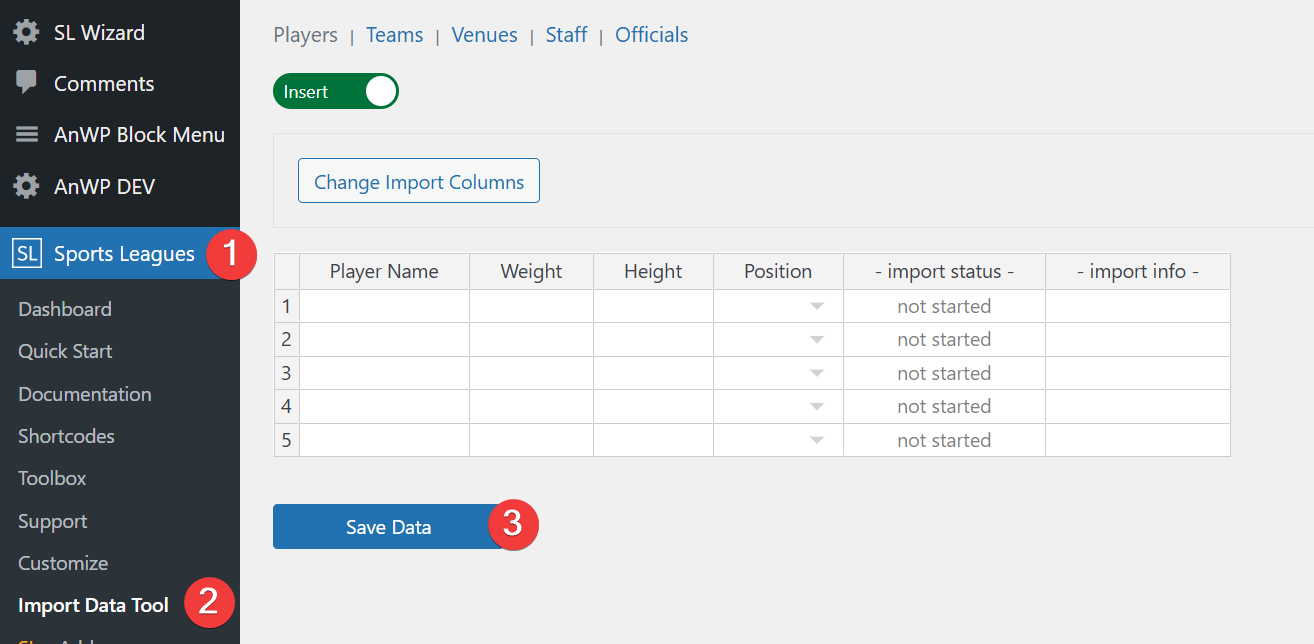This screenshot has height=644, width=1314.
Task: Click the import info column header
Action: [1138, 271]
